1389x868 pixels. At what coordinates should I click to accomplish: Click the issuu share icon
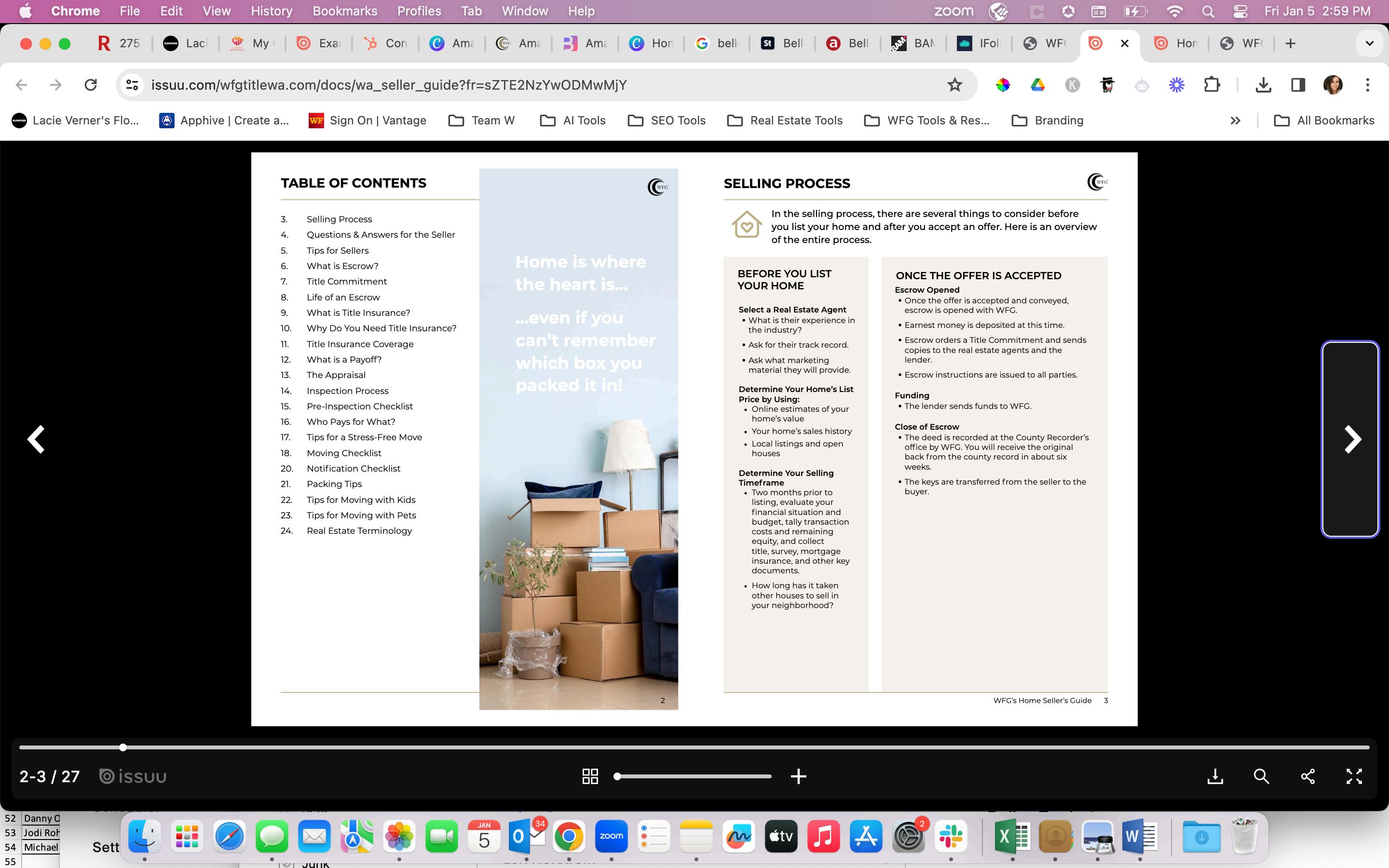1307,776
